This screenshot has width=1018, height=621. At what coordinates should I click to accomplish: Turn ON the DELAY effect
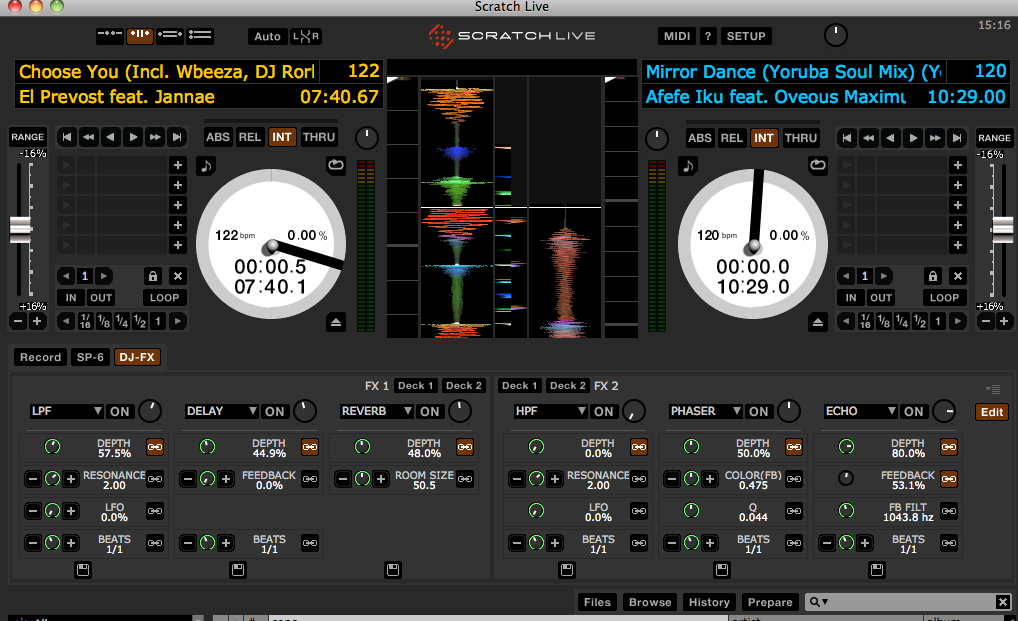point(275,411)
